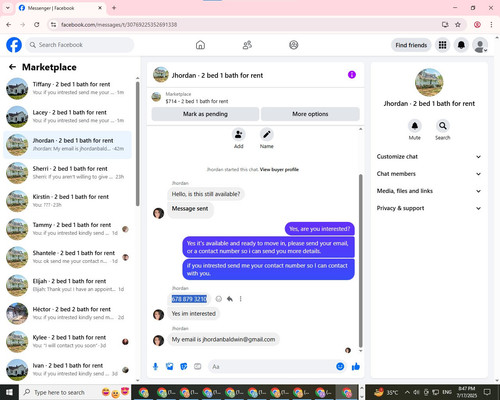Bookmark this page with the star icon

pyautogui.click(x=458, y=24)
